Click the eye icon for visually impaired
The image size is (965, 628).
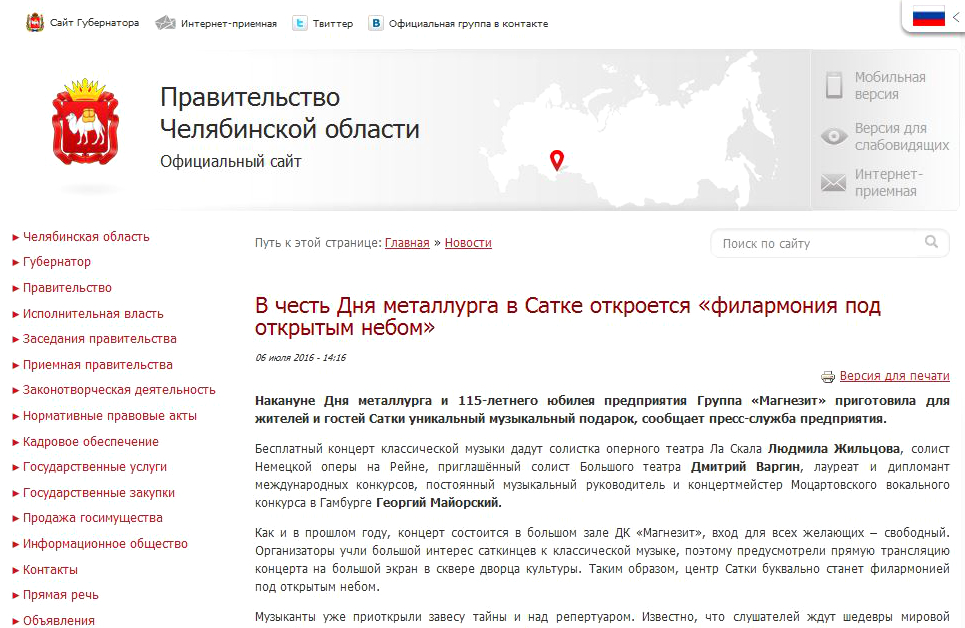point(834,136)
